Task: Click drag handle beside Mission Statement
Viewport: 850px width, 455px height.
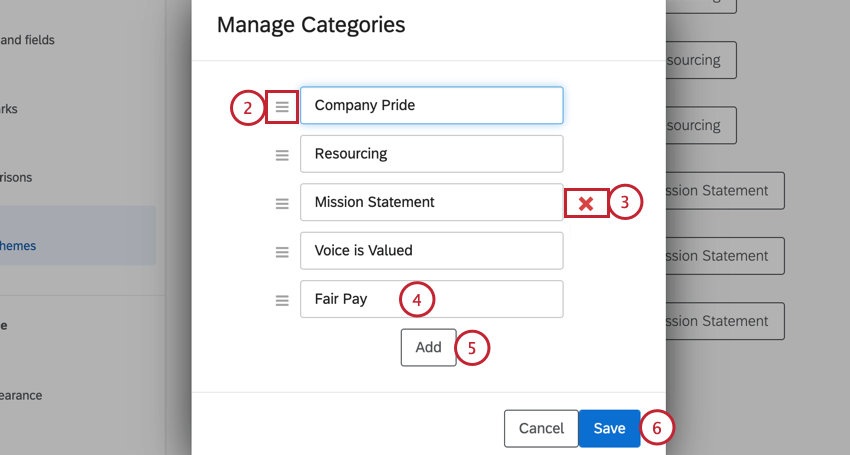Action: coord(282,203)
